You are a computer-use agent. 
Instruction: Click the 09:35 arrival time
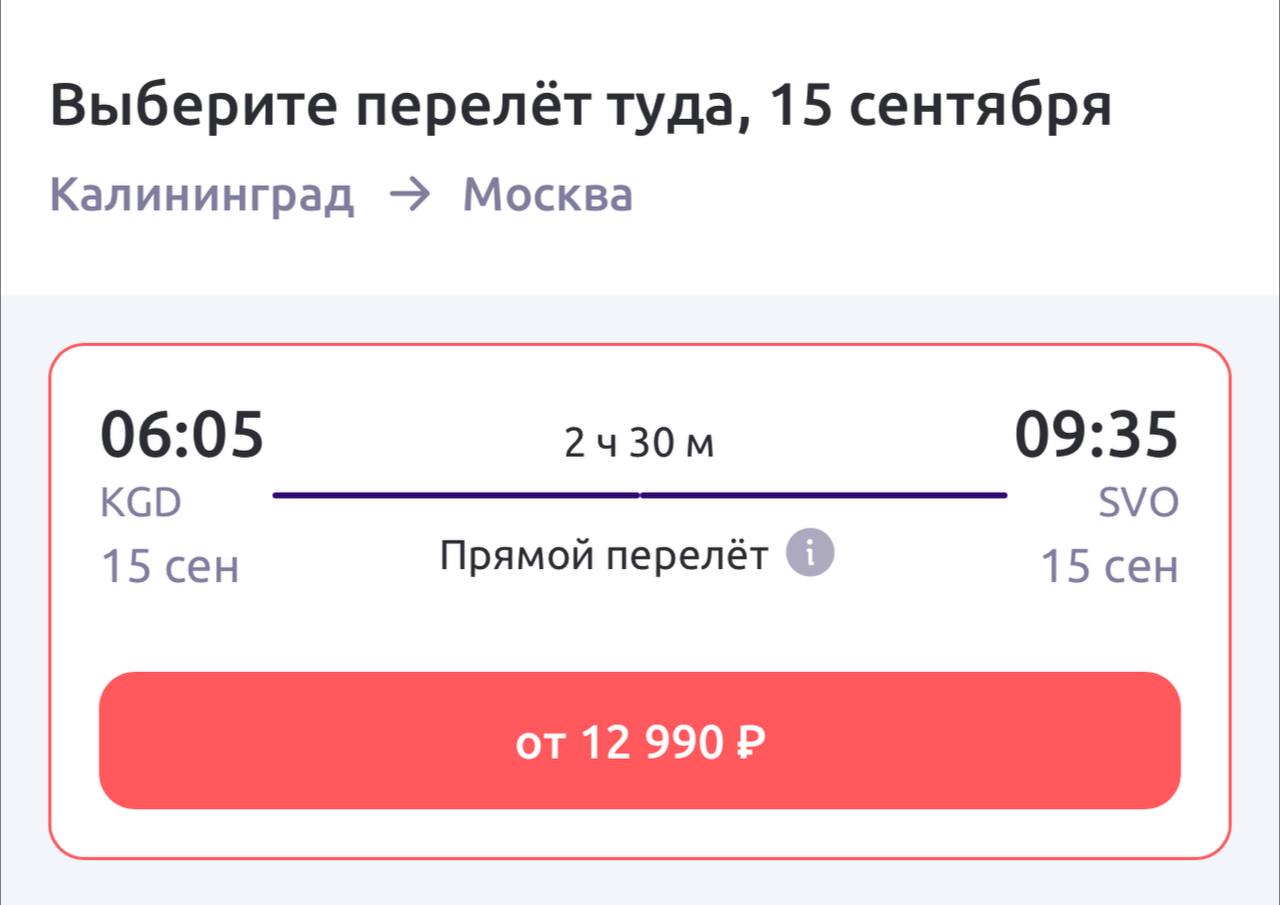pos(1096,436)
